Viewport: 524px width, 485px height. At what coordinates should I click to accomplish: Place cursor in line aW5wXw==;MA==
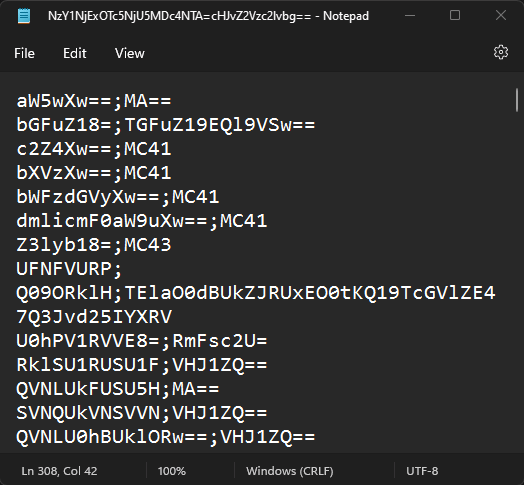click(x=94, y=101)
